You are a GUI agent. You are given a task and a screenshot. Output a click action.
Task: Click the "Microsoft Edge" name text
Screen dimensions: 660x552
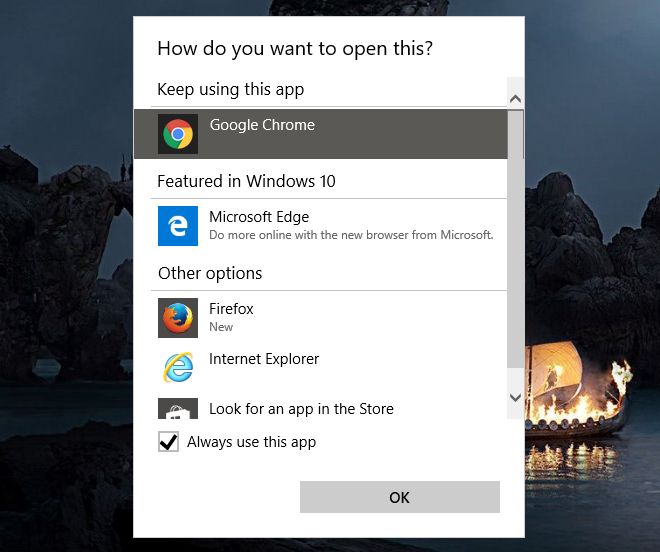point(259,217)
